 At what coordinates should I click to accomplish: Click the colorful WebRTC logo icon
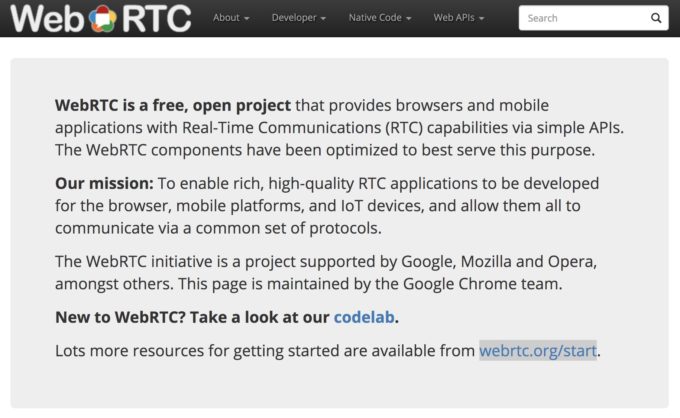(103, 19)
